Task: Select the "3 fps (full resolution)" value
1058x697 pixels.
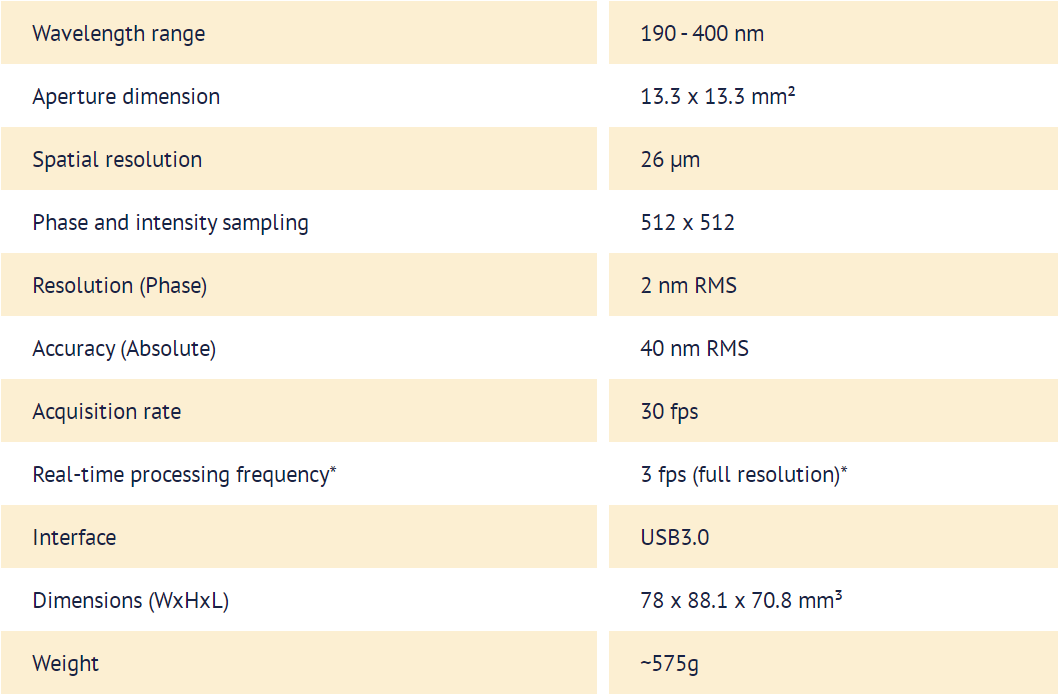Action: point(740,474)
